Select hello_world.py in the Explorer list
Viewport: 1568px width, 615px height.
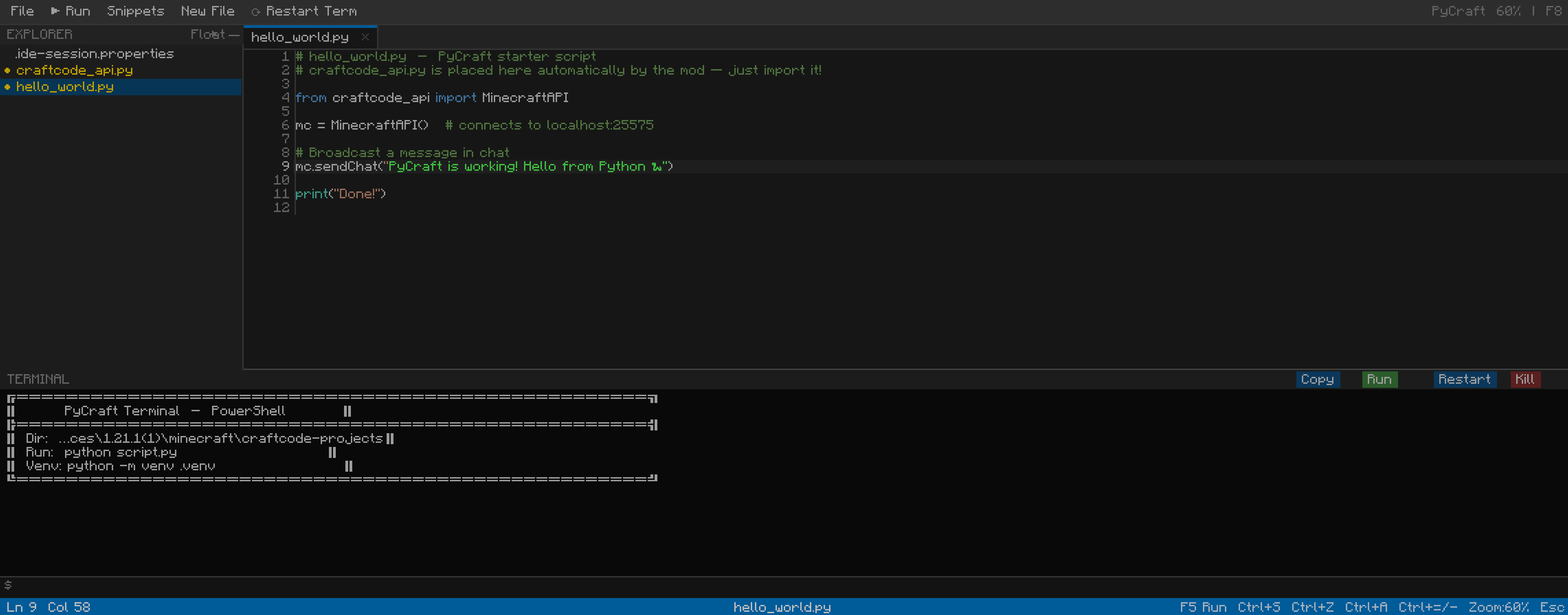[x=65, y=87]
